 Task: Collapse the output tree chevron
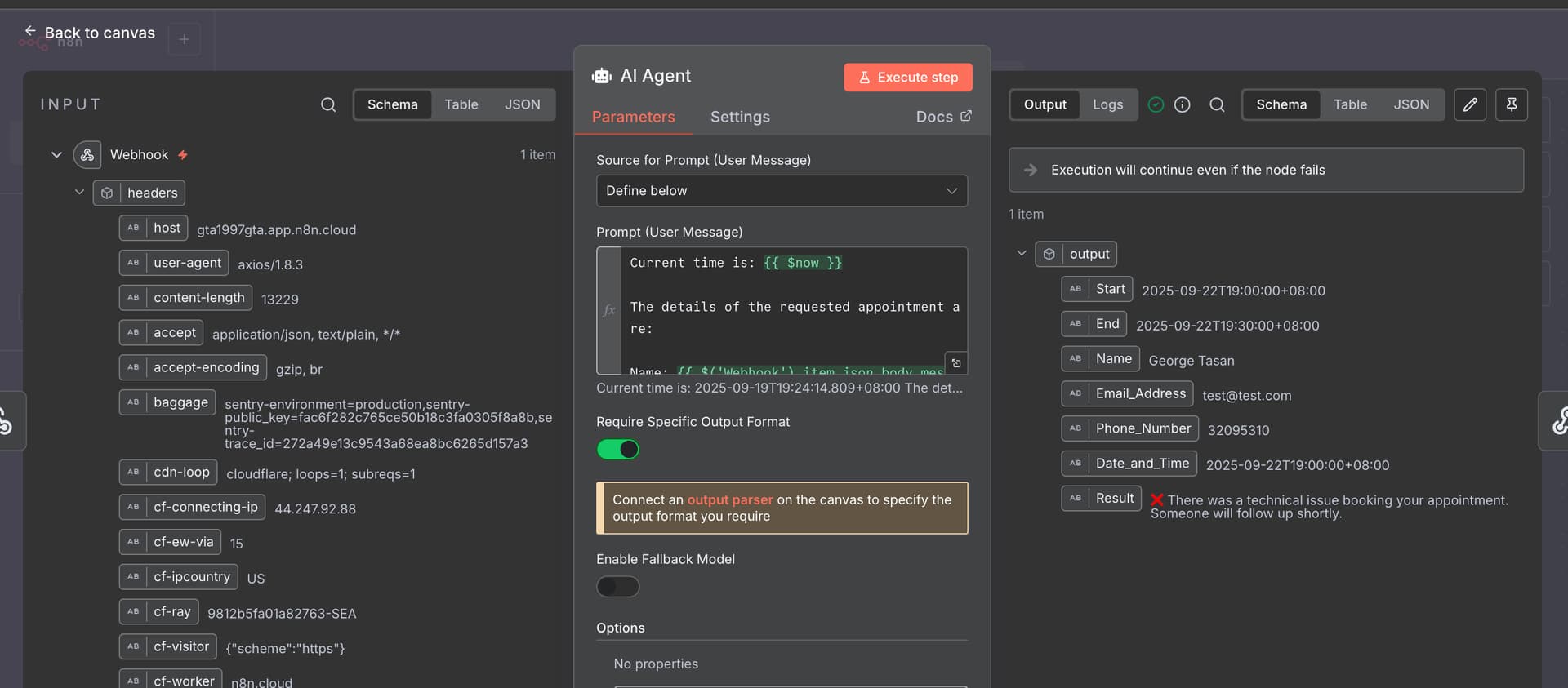[1022, 253]
